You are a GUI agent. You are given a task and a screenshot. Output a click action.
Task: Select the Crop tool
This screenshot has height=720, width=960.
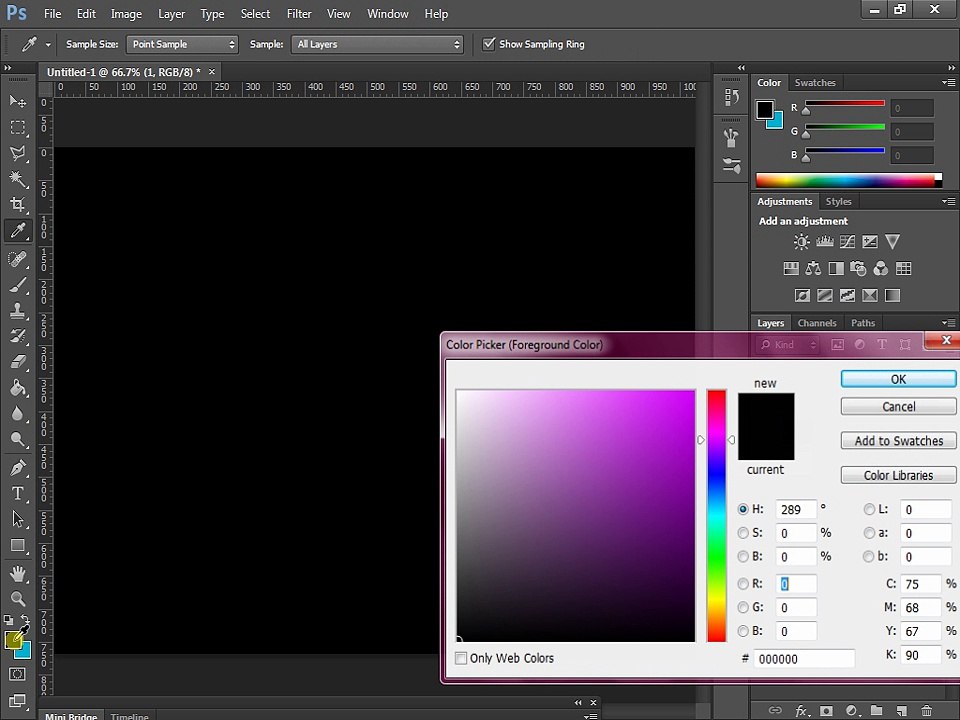point(18,204)
